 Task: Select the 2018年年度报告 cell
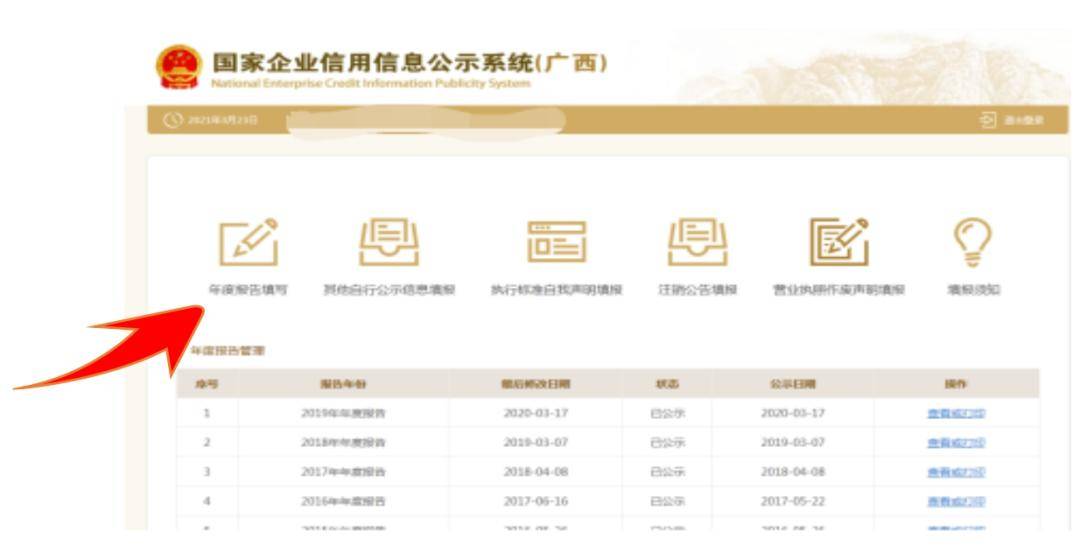(x=343, y=442)
